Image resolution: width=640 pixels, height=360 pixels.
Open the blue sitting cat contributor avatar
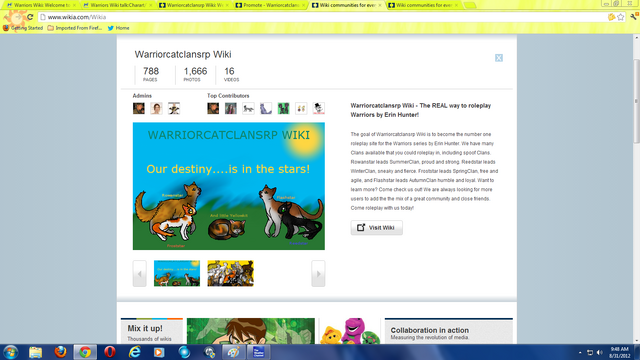266,108
